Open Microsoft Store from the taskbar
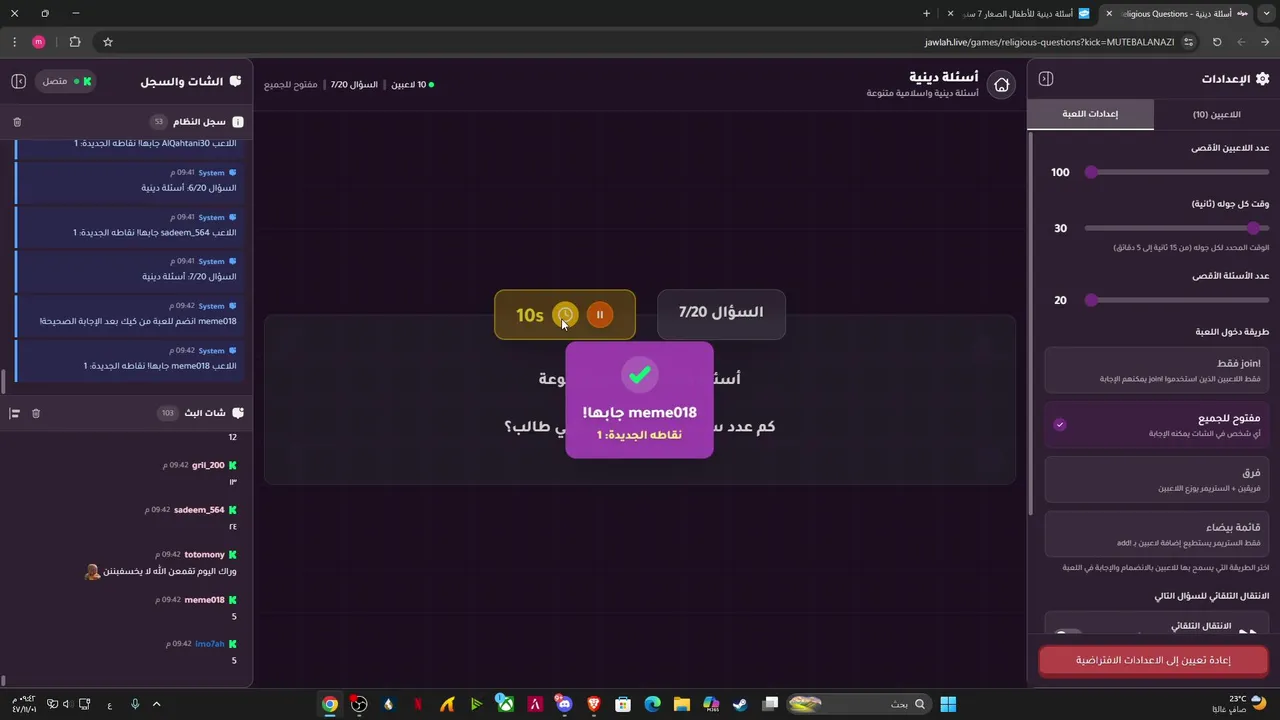The image size is (1280, 720). point(623,704)
